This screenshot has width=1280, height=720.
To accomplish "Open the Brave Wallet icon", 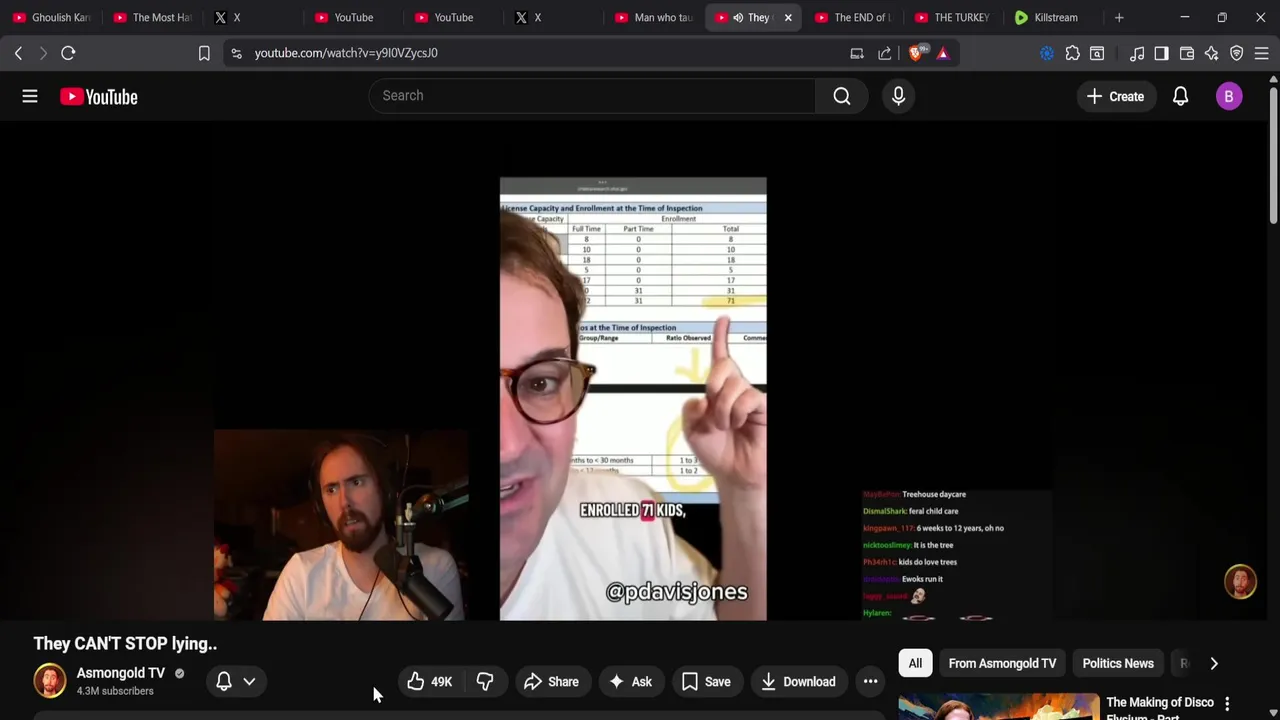I will coord(1187,53).
